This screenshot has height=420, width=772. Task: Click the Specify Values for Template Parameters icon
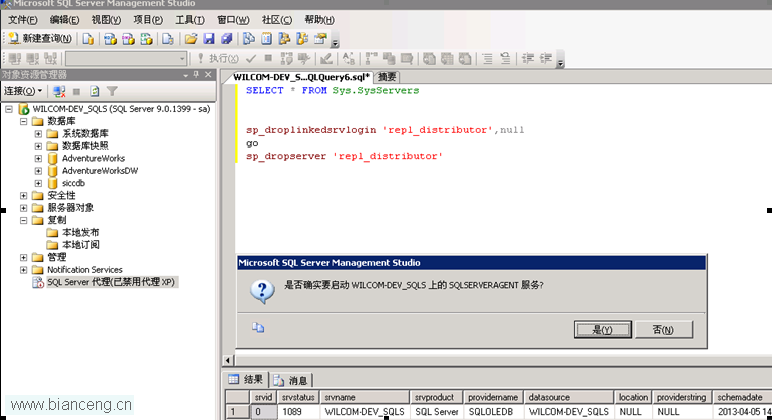click(349, 59)
